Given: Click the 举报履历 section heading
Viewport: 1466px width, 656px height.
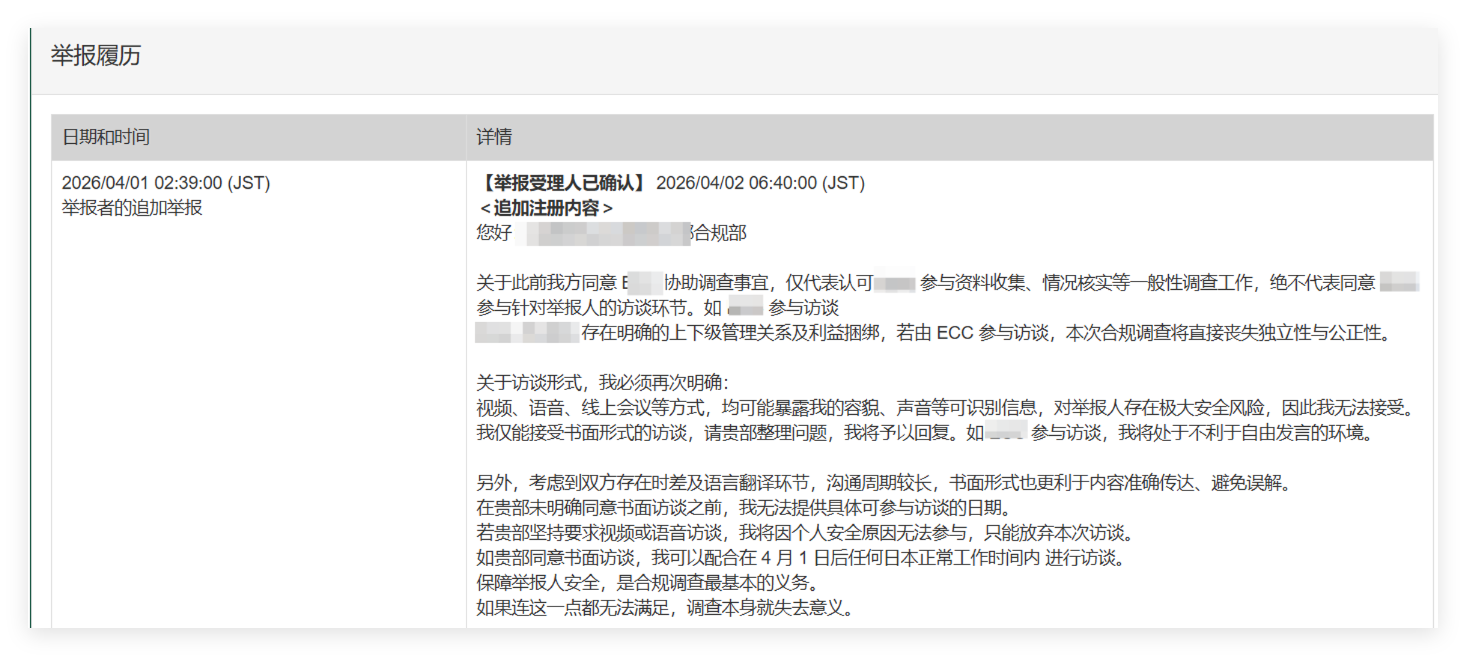Looking at the screenshot, I should pos(96,56).
